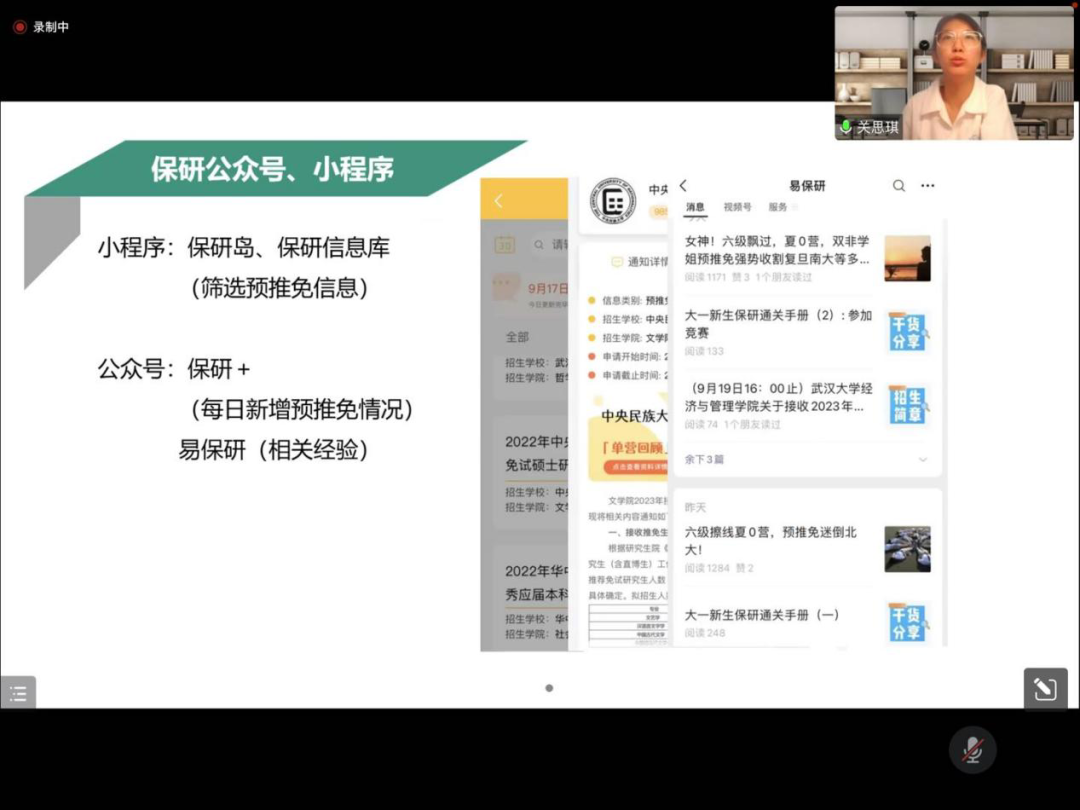The height and width of the screenshot is (810, 1080).
Task: Tap the back arrow beside 易保研
Action: [x=684, y=186]
